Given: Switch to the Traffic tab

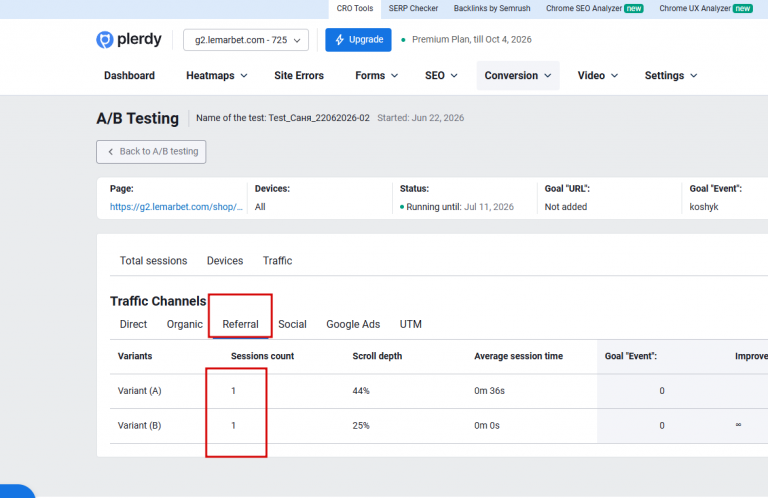Looking at the screenshot, I should click(x=277, y=261).
